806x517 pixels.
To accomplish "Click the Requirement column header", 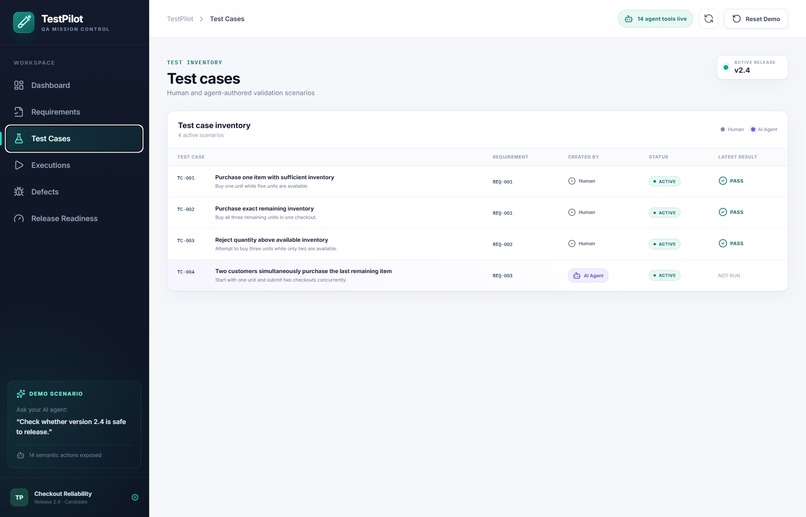I will [x=510, y=157].
